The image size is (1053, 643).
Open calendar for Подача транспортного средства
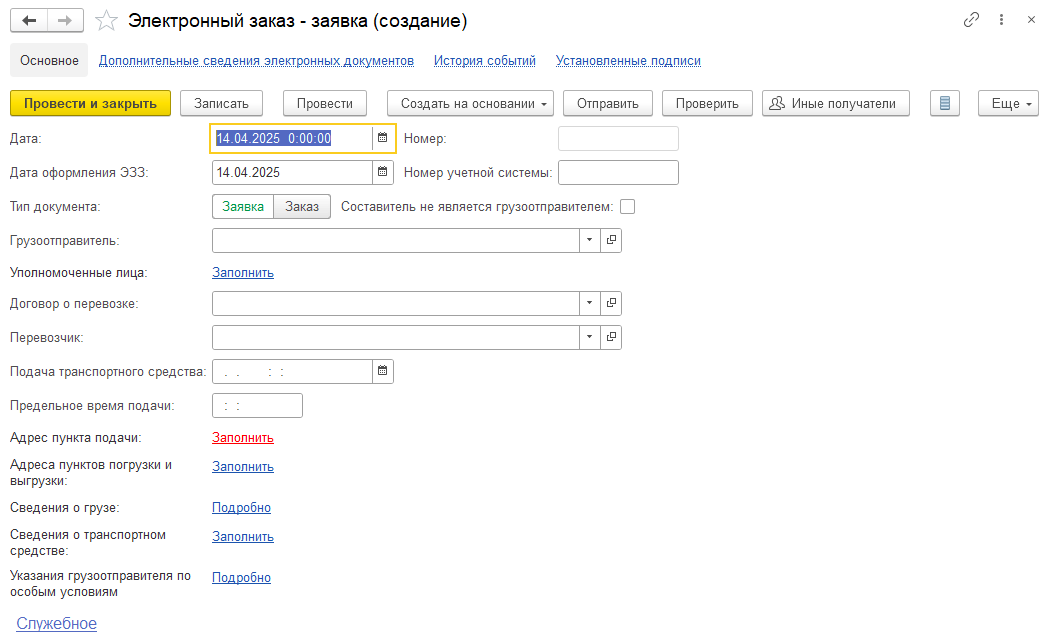pos(383,371)
